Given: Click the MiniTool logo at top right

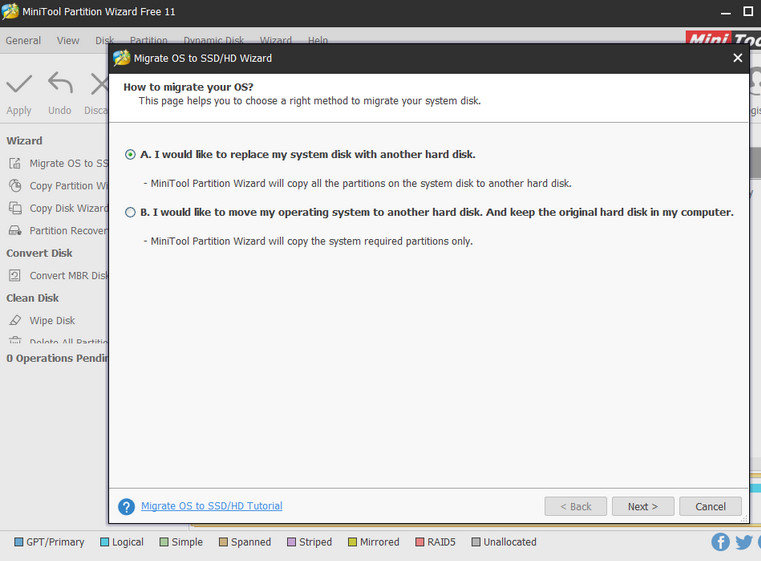Looking at the screenshot, I should coord(723,38).
